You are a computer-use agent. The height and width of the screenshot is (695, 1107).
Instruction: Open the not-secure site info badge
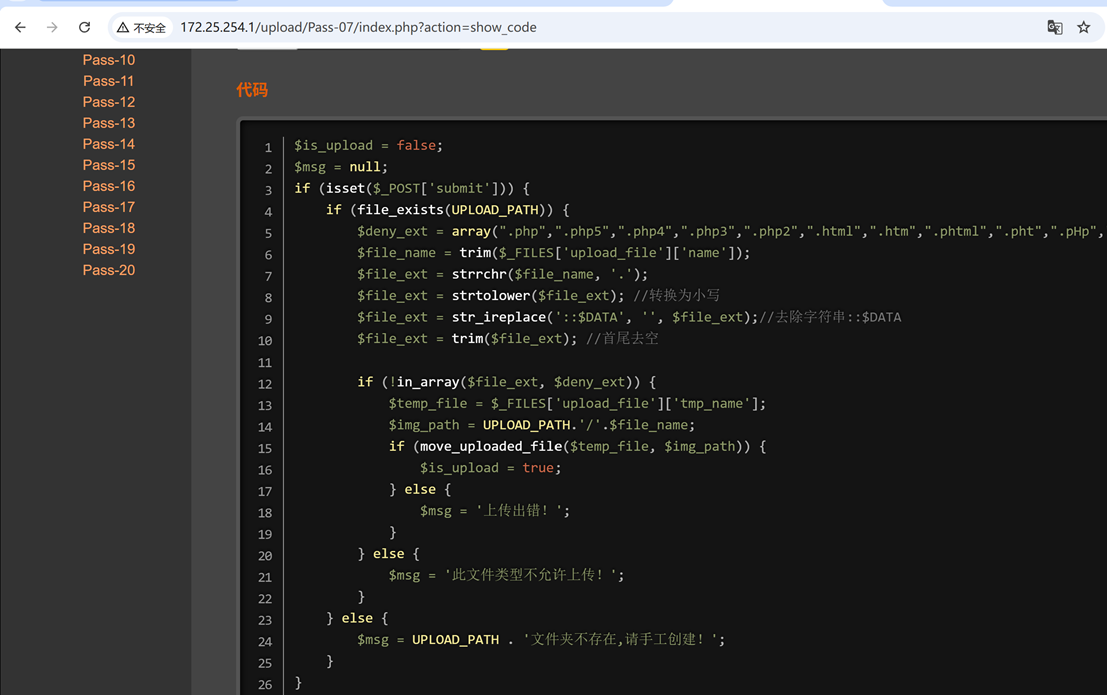tap(141, 28)
